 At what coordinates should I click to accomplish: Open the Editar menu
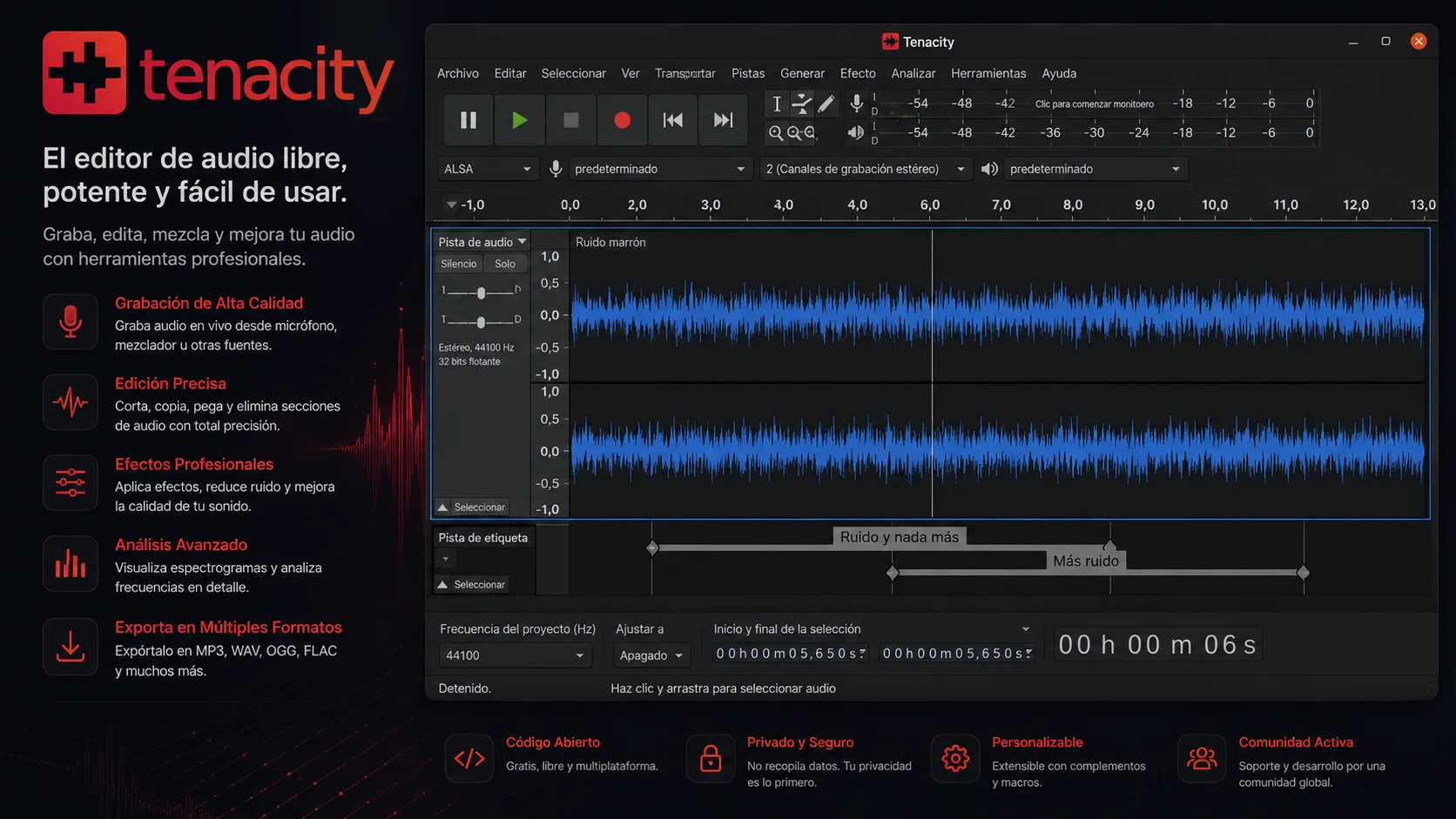pos(510,73)
